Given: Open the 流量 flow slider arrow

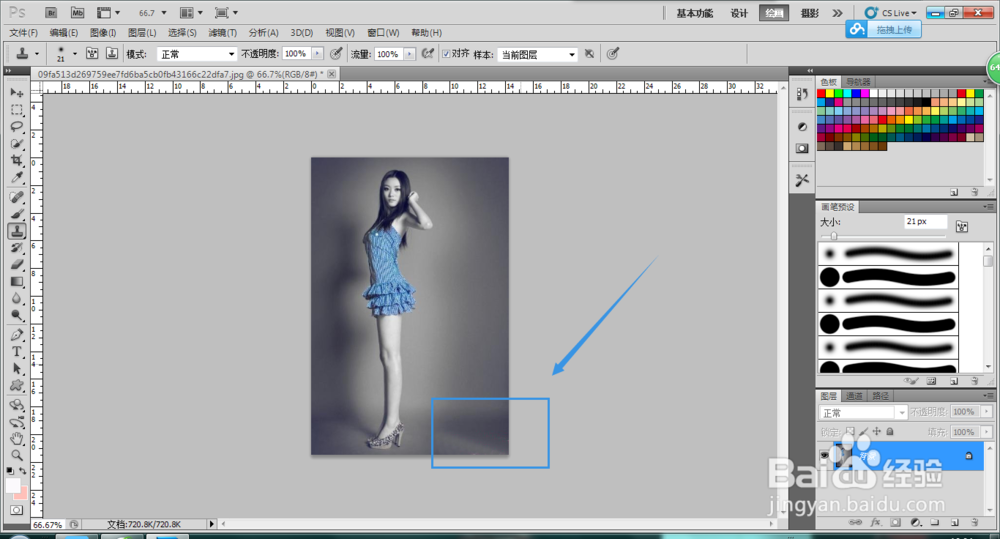Looking at the screenshot, I should click(x=409, y=54).
